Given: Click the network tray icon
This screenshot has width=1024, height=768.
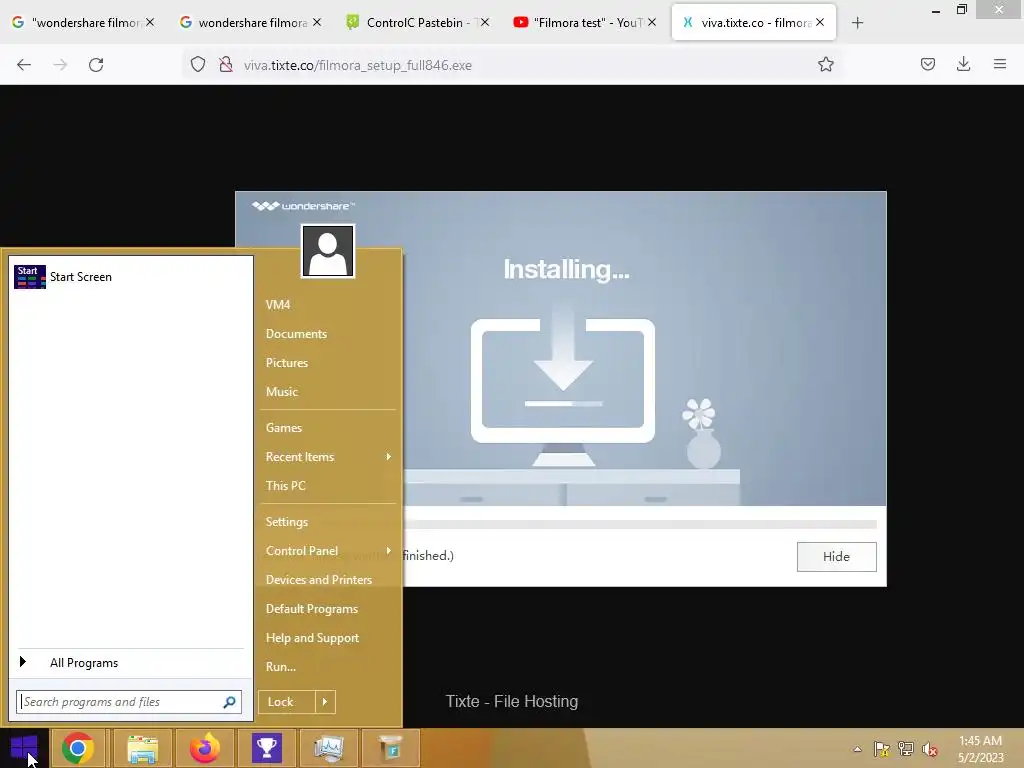Looking at the screenshot, I should [906, 749].
